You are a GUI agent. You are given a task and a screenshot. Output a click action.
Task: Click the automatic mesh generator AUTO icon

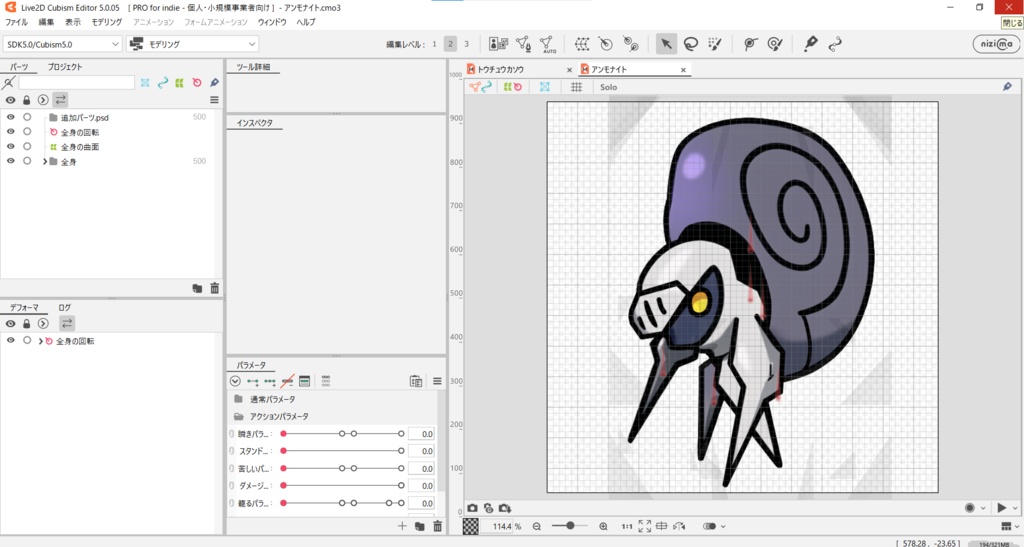point(548,44)
